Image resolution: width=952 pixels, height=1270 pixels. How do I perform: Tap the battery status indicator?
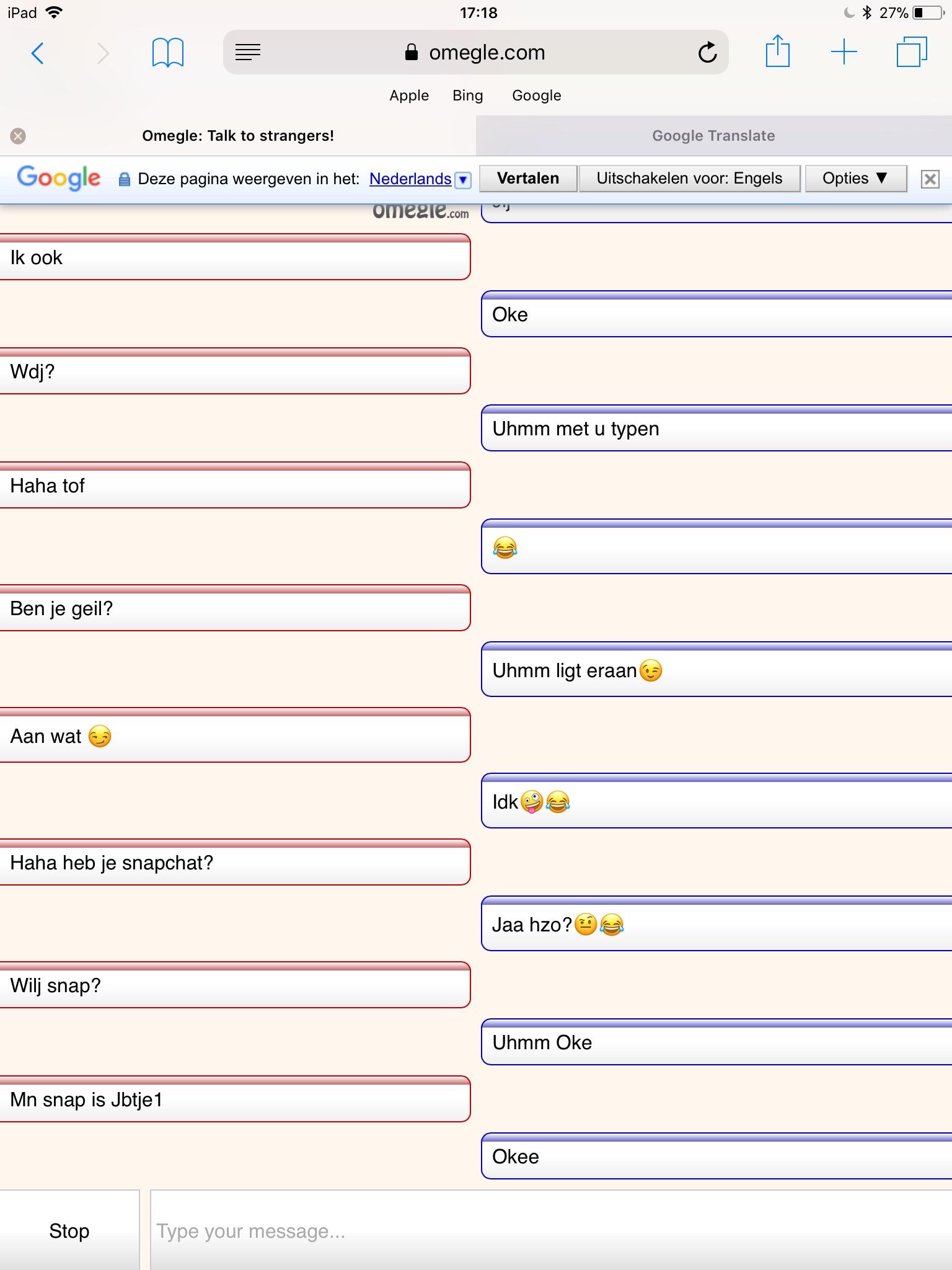pyautogui.click(x=928, y=12)
